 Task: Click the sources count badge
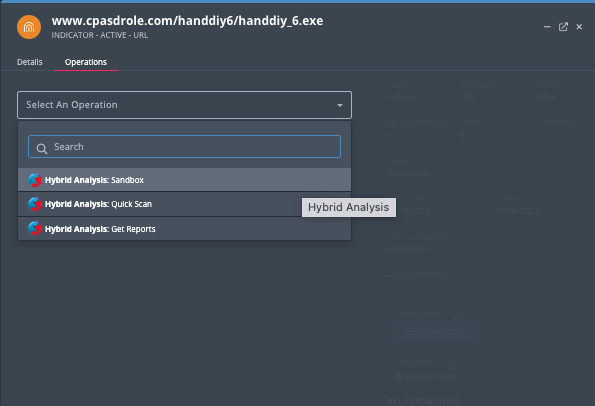coord(432,161)
